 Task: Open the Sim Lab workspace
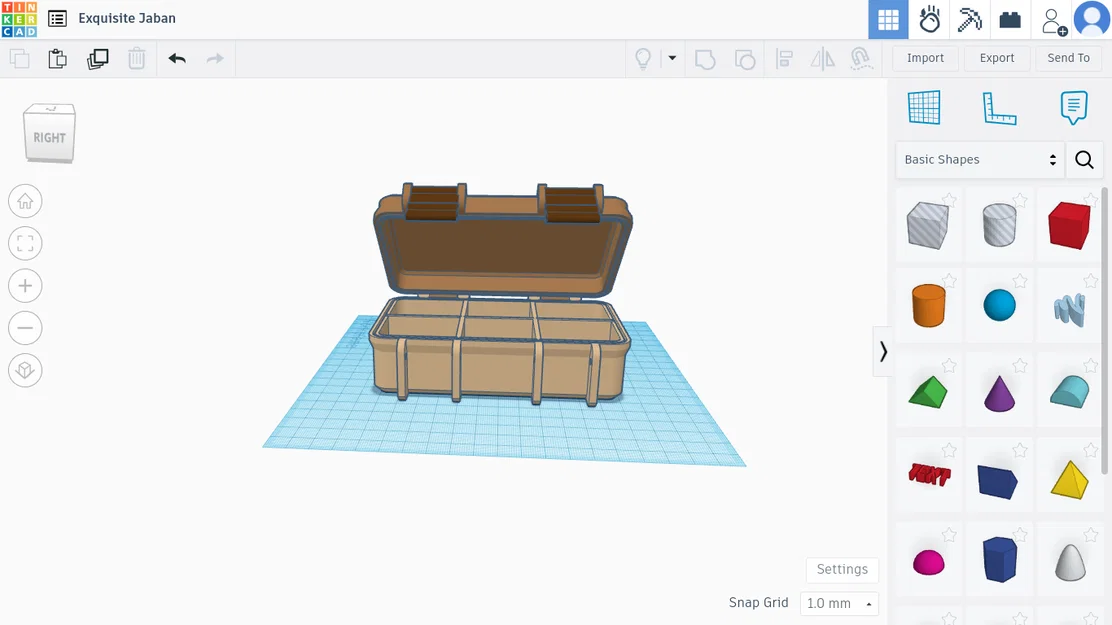pos(929,19)
